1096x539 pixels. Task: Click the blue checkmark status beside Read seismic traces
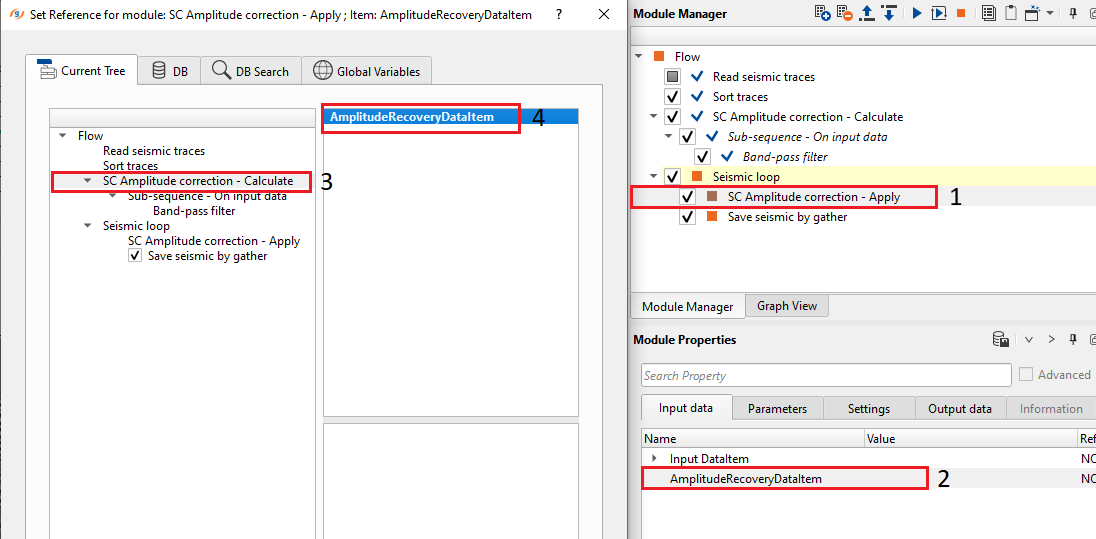[x=696, y=77]
